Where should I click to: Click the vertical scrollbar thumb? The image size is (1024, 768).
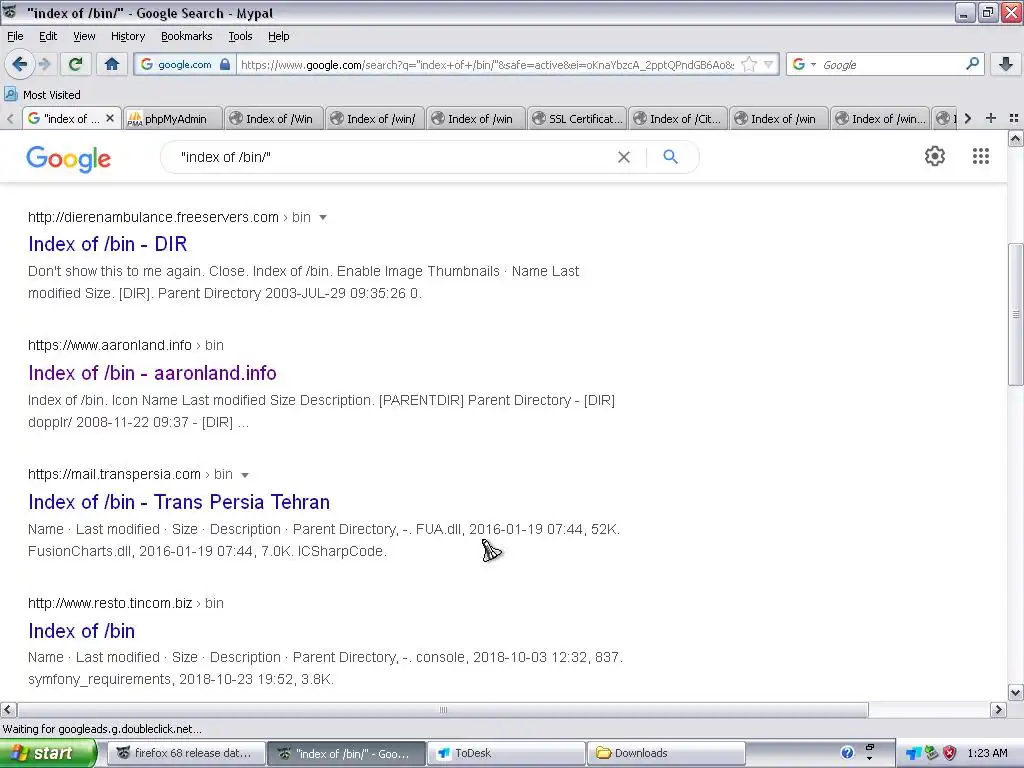(1015, 314)
